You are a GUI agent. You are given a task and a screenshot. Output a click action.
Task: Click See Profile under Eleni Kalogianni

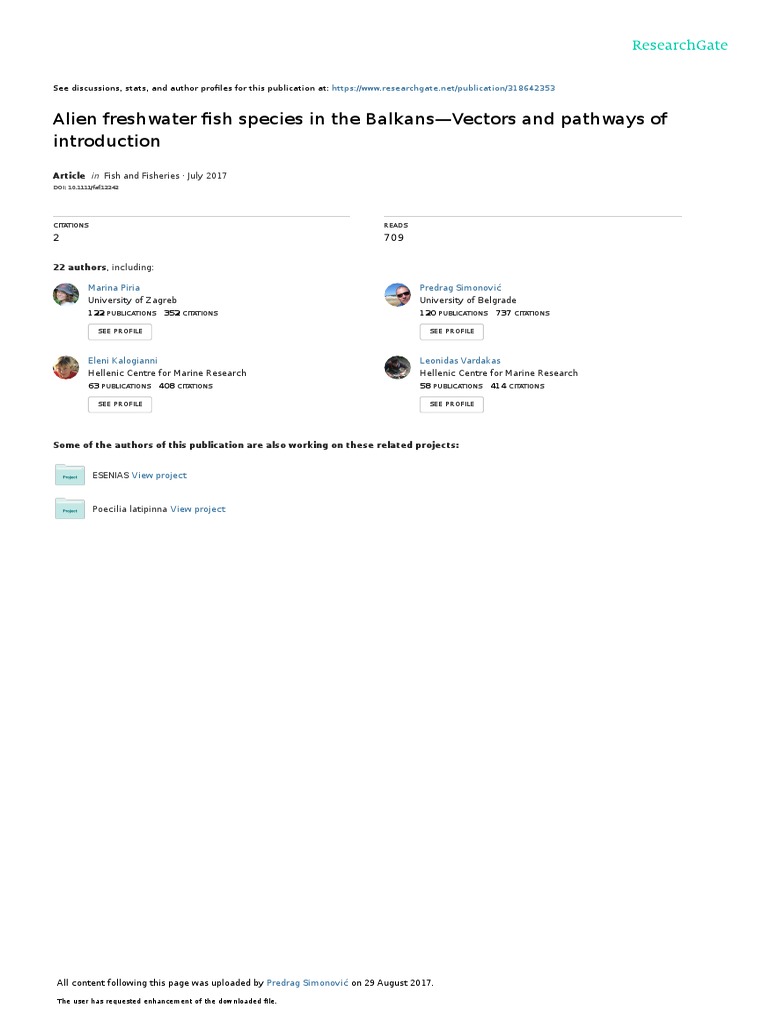click(120, 404)
